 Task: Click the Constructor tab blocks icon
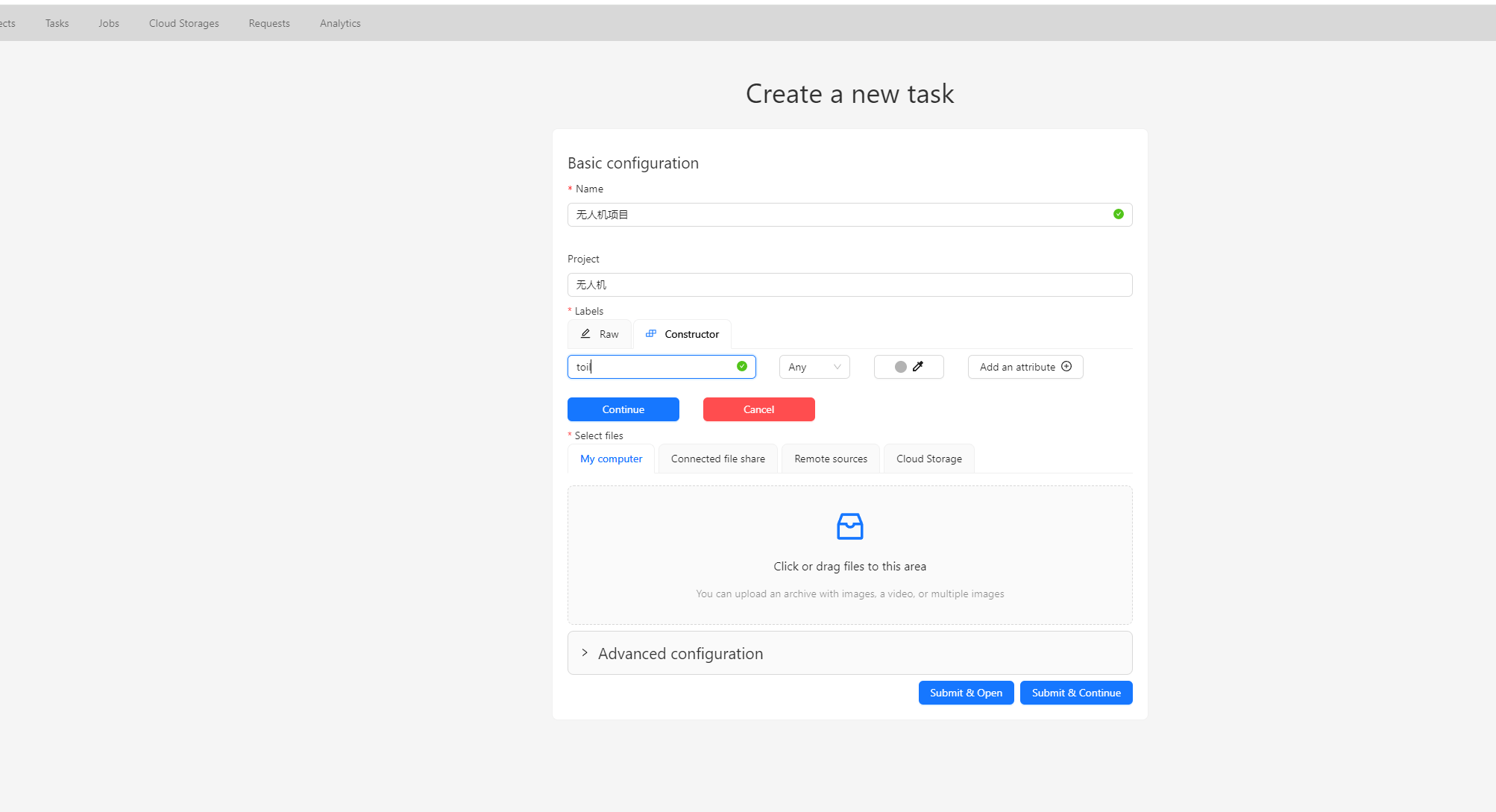[x=651, y=333]
